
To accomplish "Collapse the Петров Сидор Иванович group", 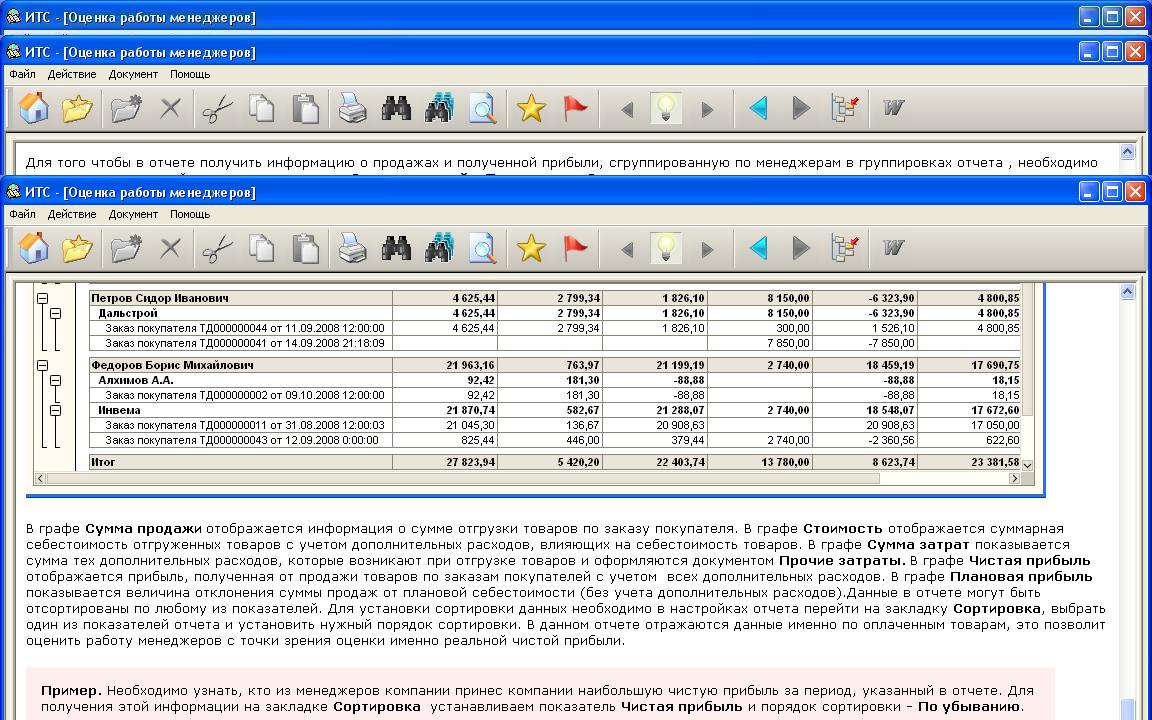I will [43, 298].
